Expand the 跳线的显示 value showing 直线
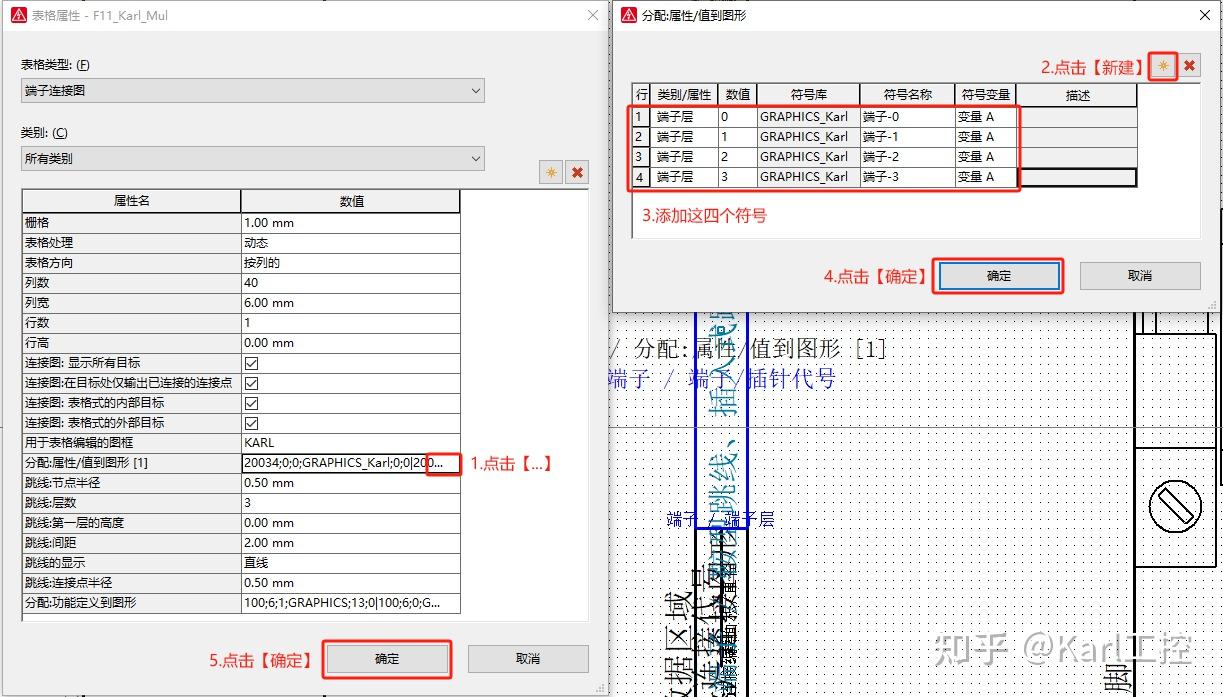Image resolution: width=1223 pixels, height=697 pixels. coord(350,562)
